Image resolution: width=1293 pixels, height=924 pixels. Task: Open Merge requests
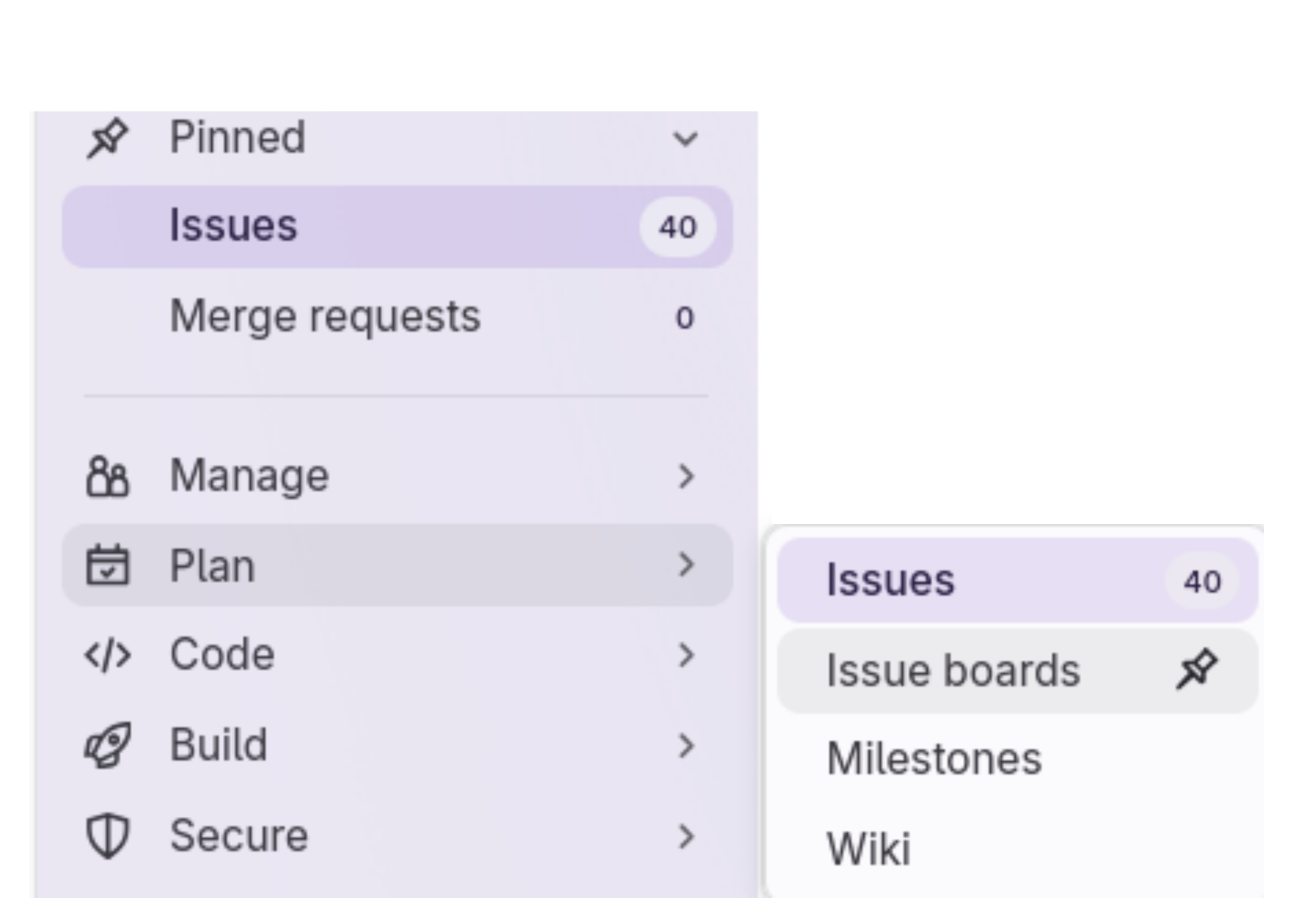(325, 316)
